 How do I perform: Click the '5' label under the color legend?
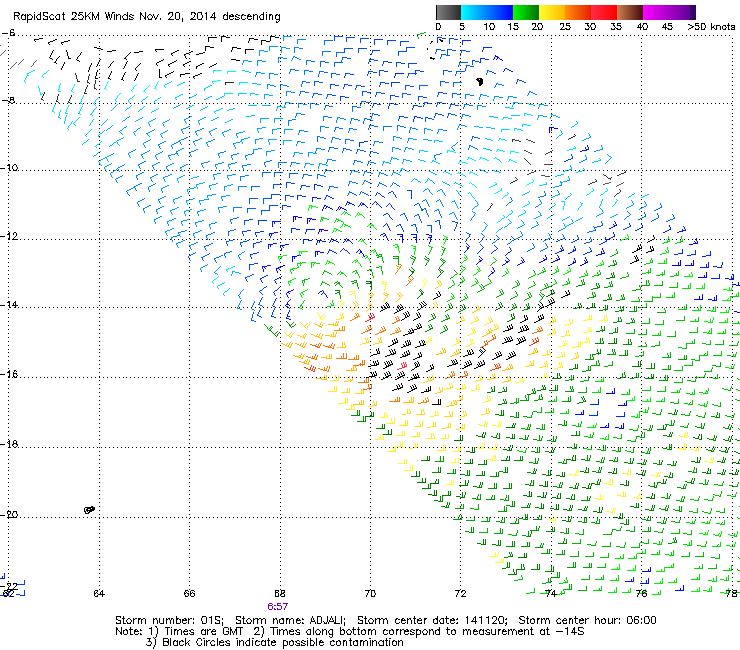pyautogui.click(x=462, y=26)
